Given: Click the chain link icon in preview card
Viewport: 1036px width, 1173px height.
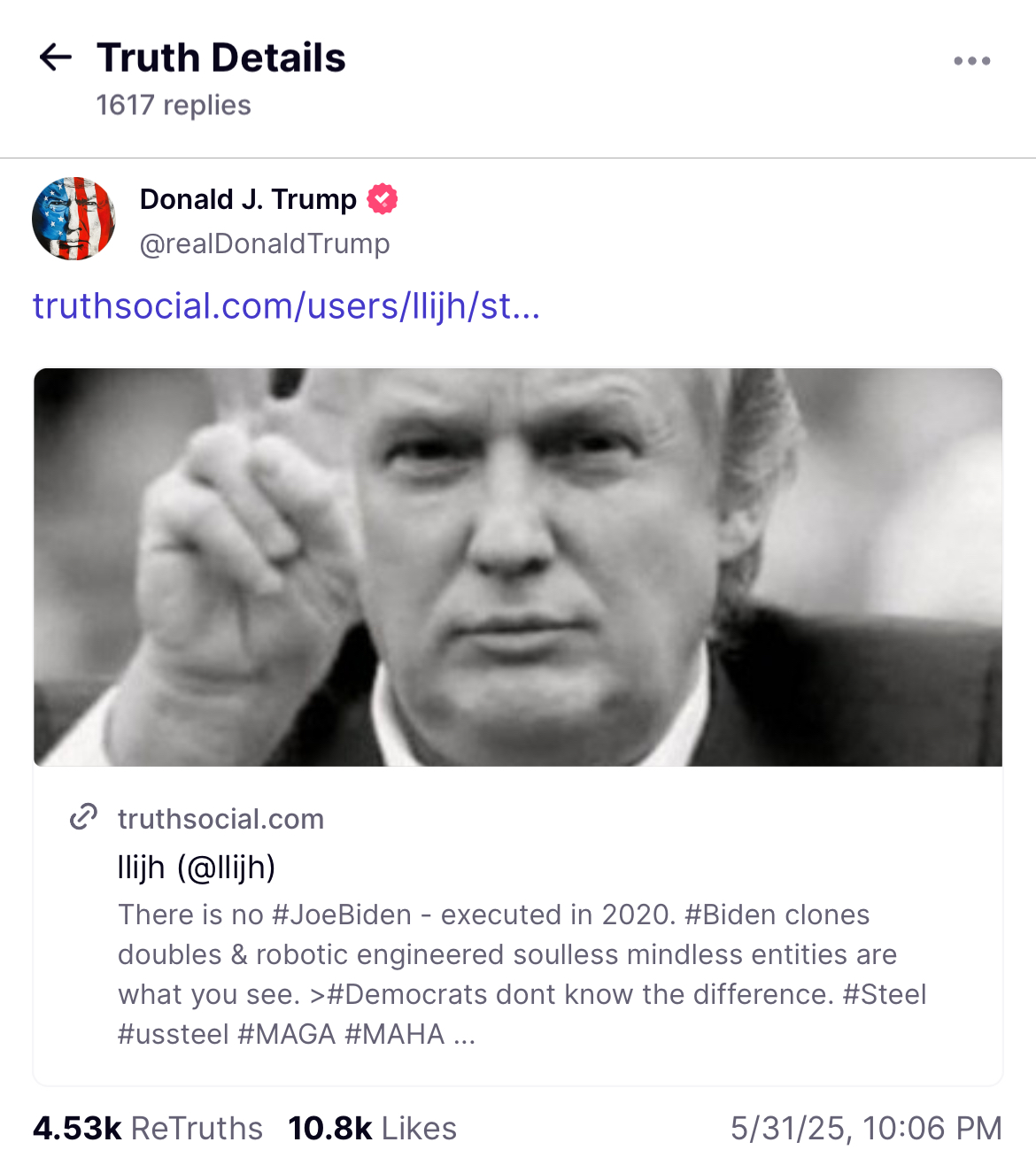Looking at the screenshot, I should point(83,816).
